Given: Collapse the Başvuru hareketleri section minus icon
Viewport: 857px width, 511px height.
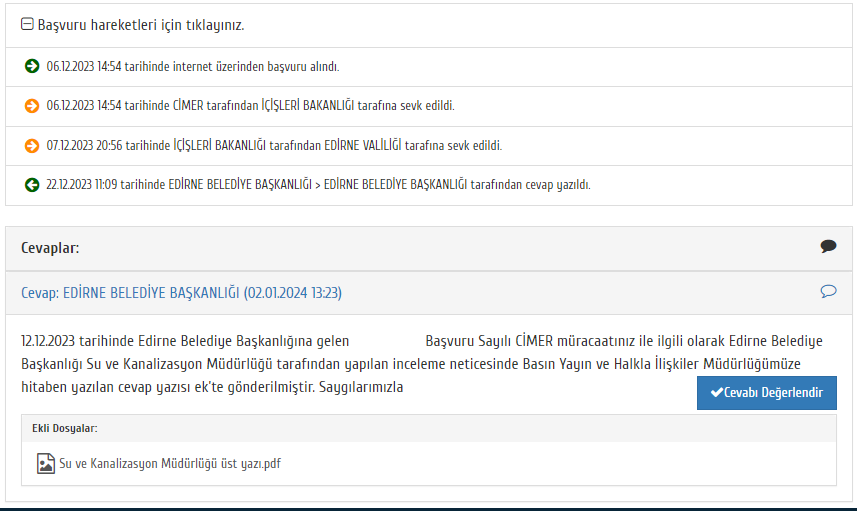Looking at the screenshot, I should [x=28, y=24].
